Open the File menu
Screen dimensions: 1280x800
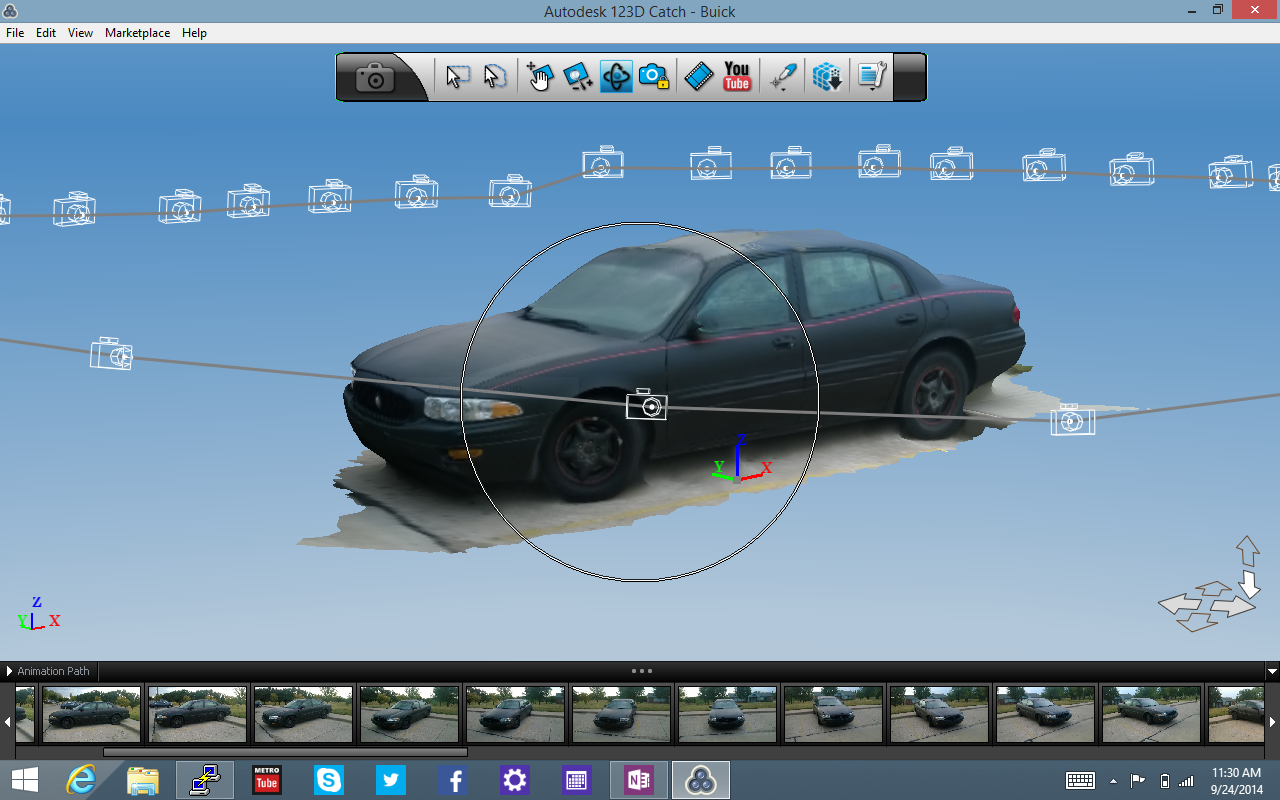tap(15, 33)
